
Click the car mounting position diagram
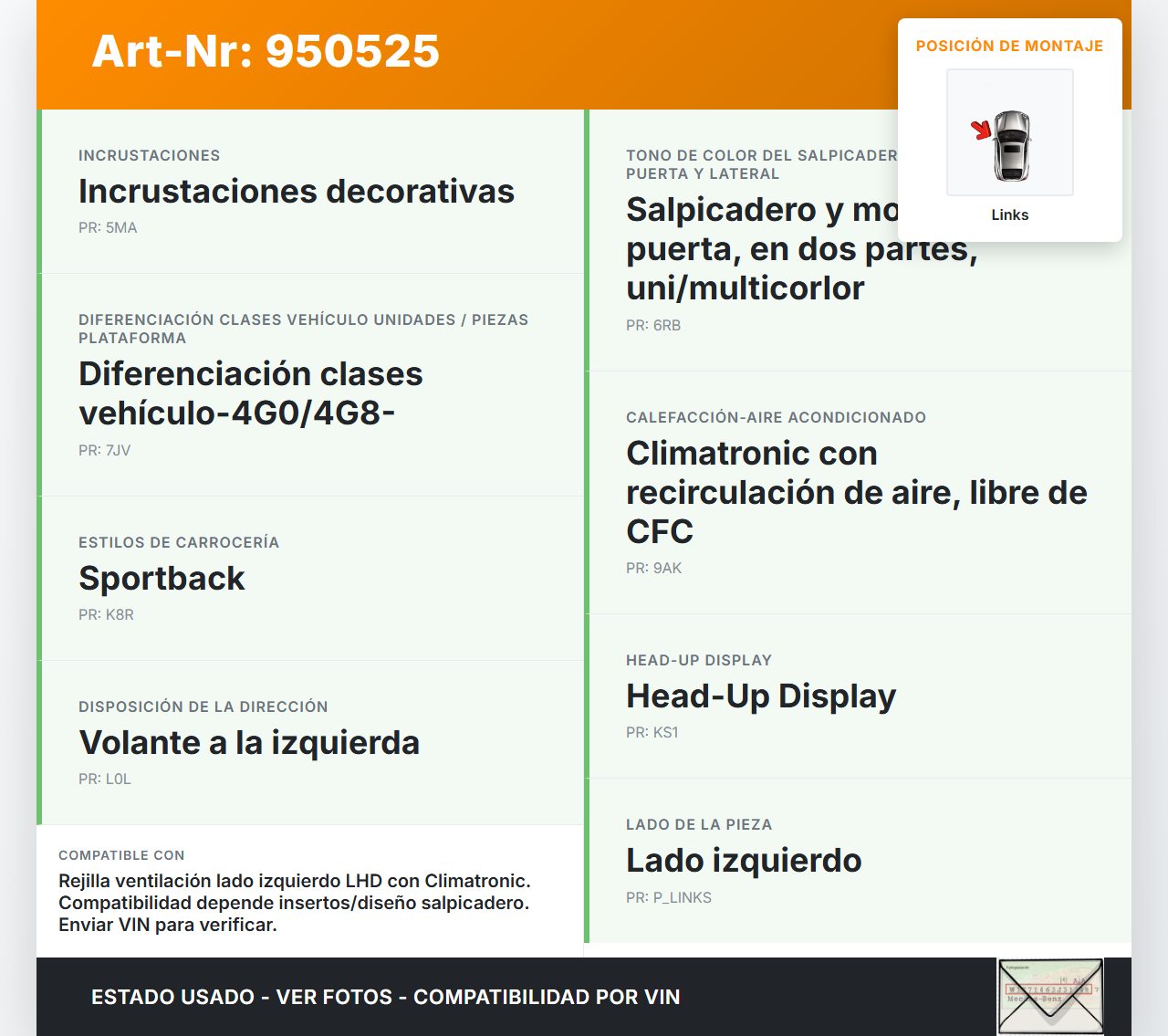(x=1009, y=133)
